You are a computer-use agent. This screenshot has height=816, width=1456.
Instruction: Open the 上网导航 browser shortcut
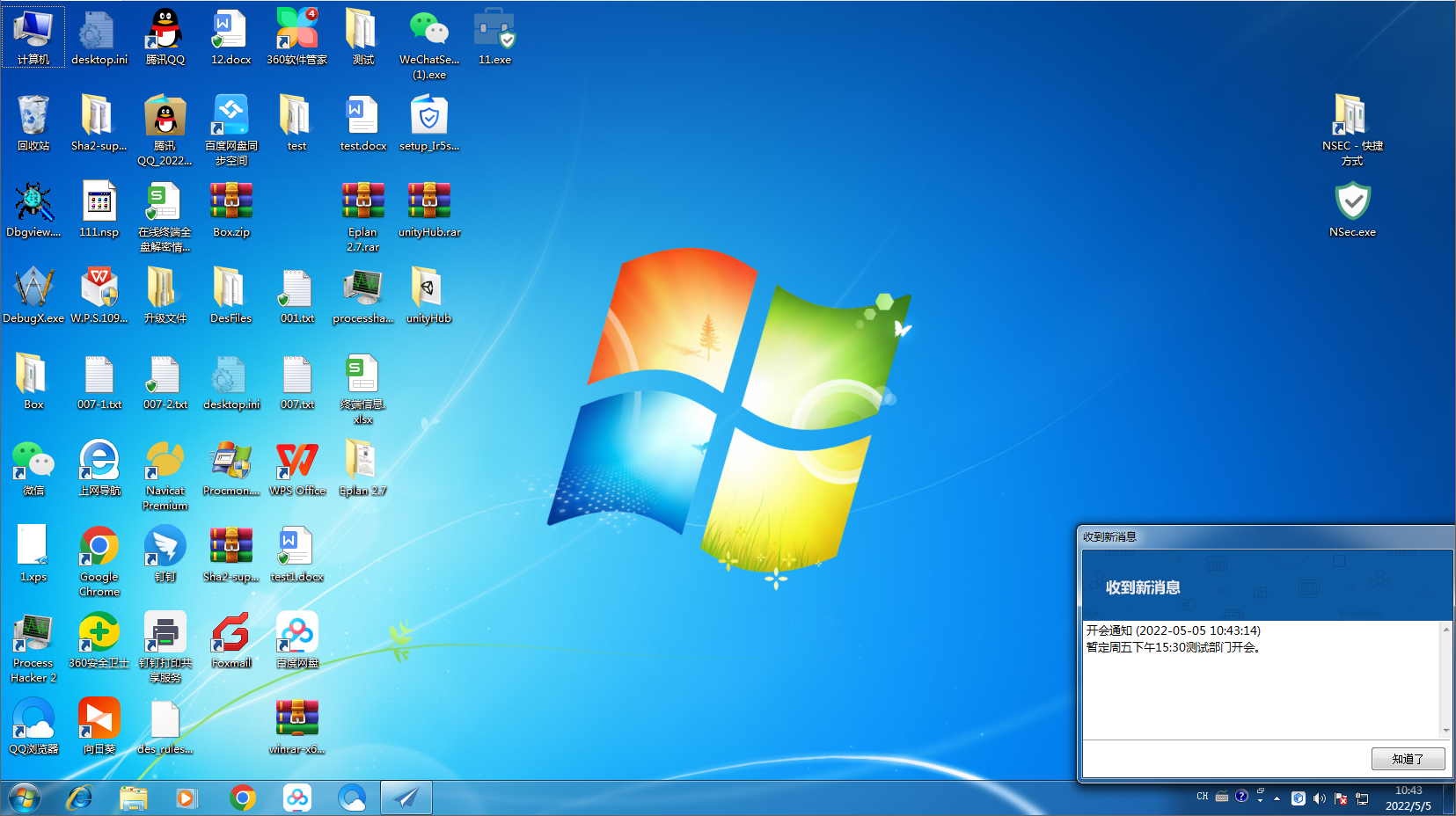pyautogui.click(x=99, y=468)
